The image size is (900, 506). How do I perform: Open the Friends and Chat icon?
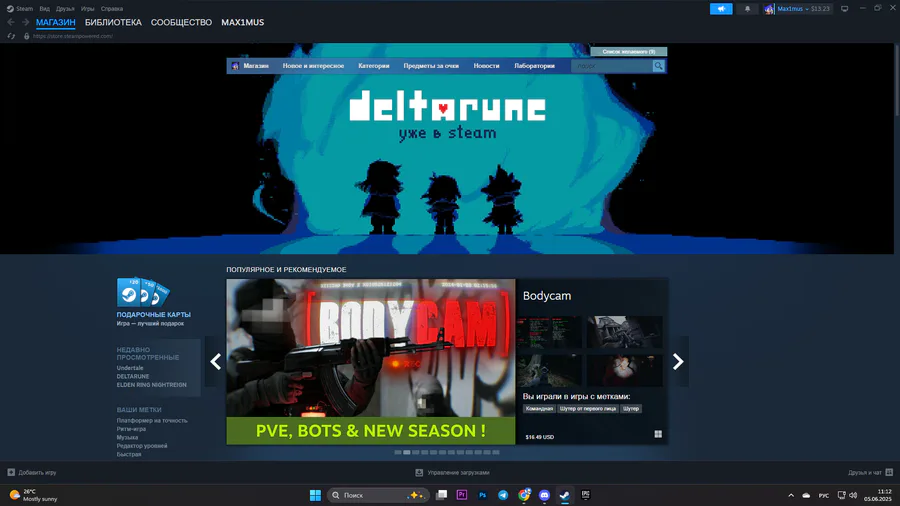889,472
